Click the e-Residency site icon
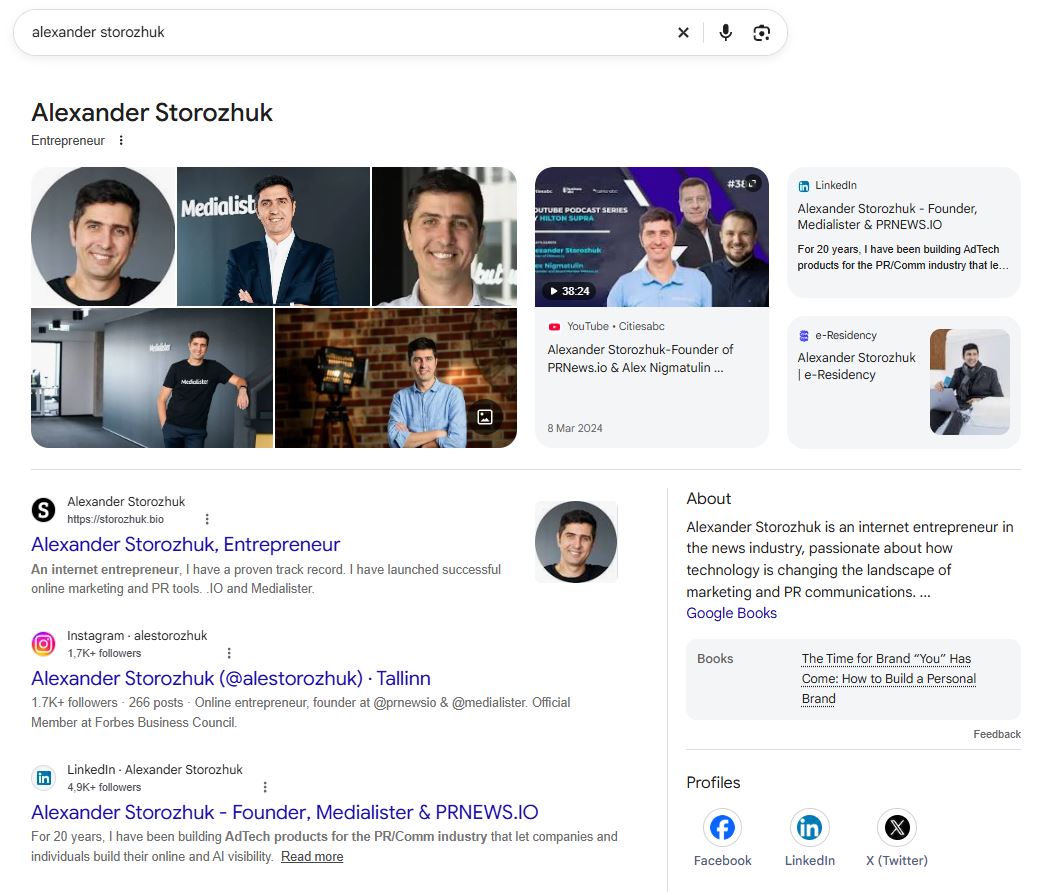Viewport: 1041px width, 895px height. pos(803,336)
